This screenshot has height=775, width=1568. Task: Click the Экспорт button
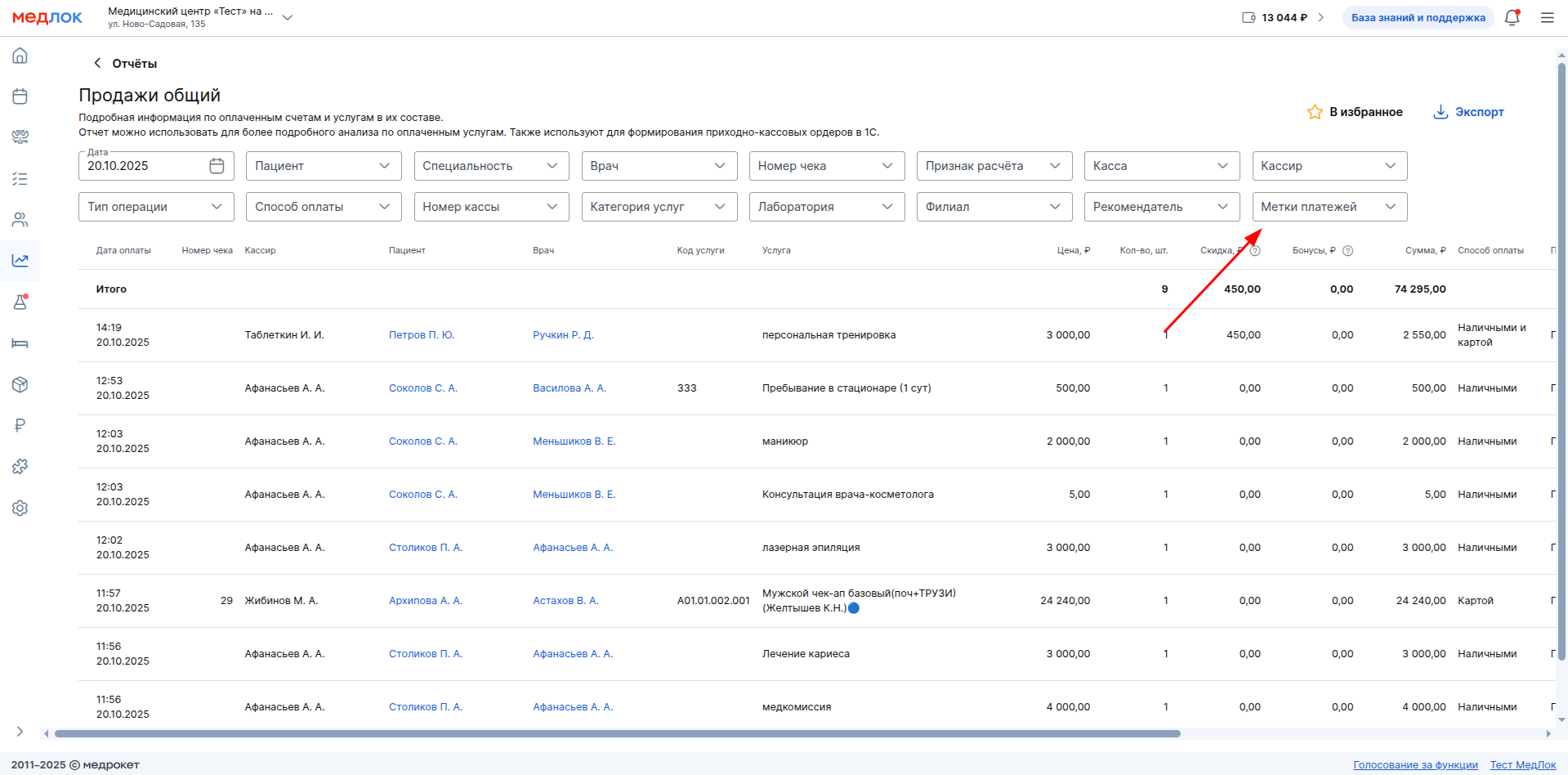(x=1469, y=112)
